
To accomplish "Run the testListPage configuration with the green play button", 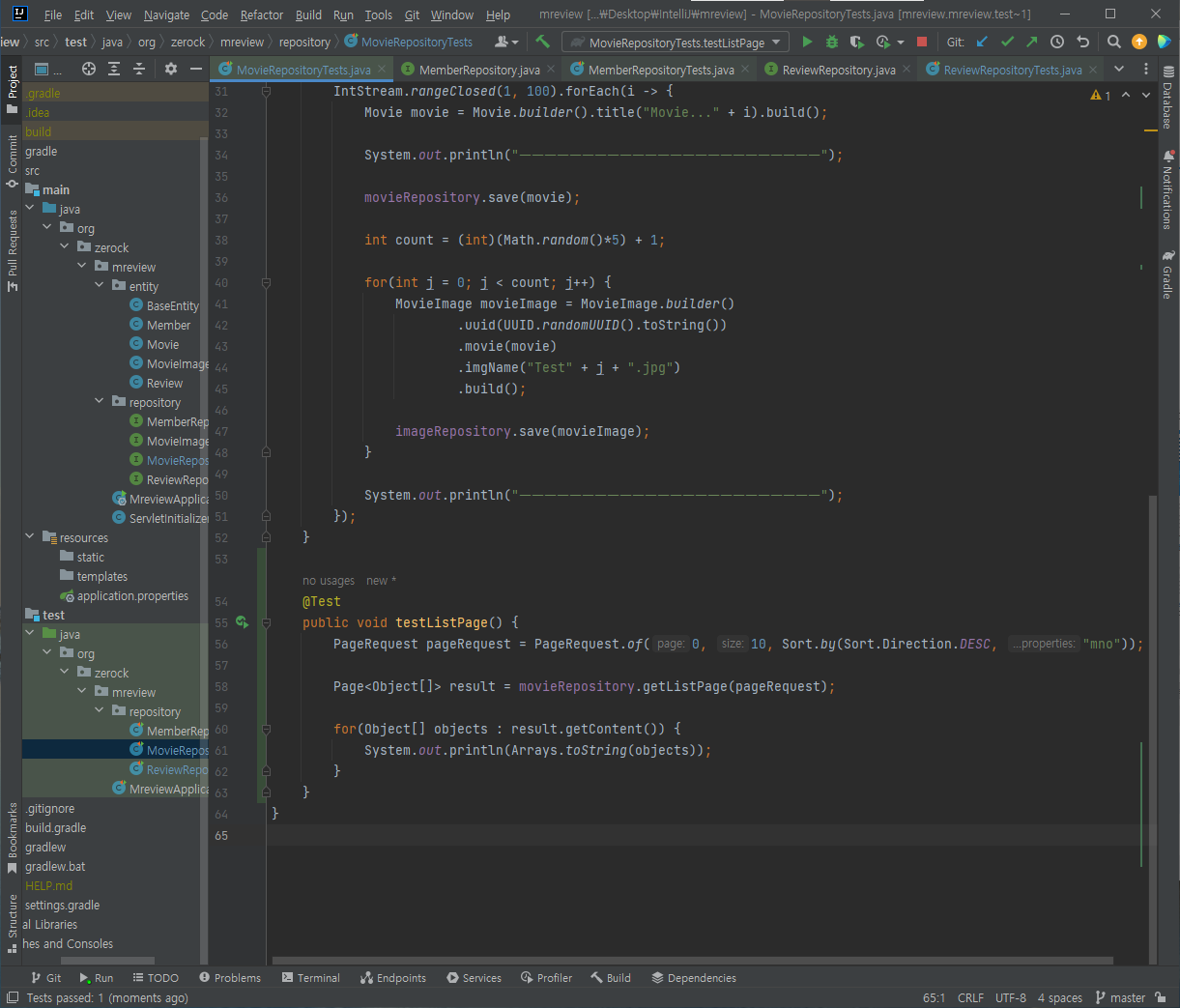I will coord(807,42).
